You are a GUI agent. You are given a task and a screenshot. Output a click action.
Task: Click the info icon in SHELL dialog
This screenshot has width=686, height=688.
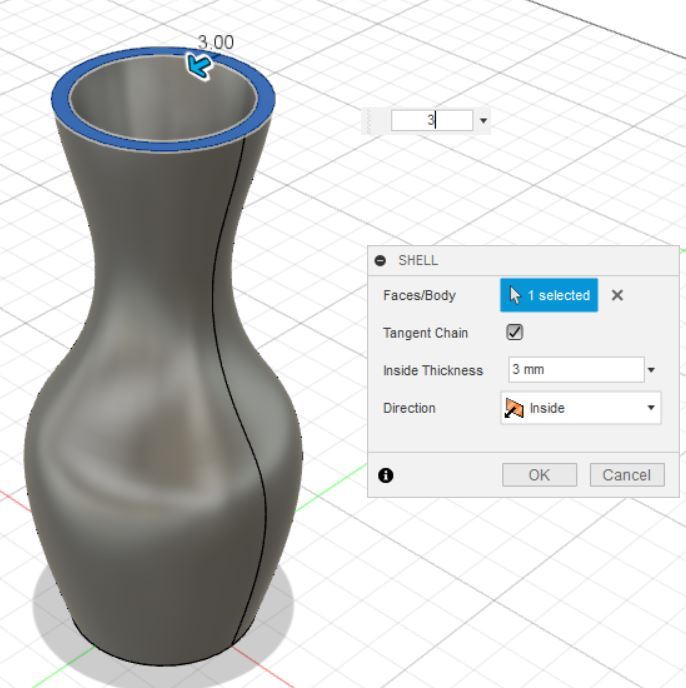pyautogui.click(x=385, y=475)
